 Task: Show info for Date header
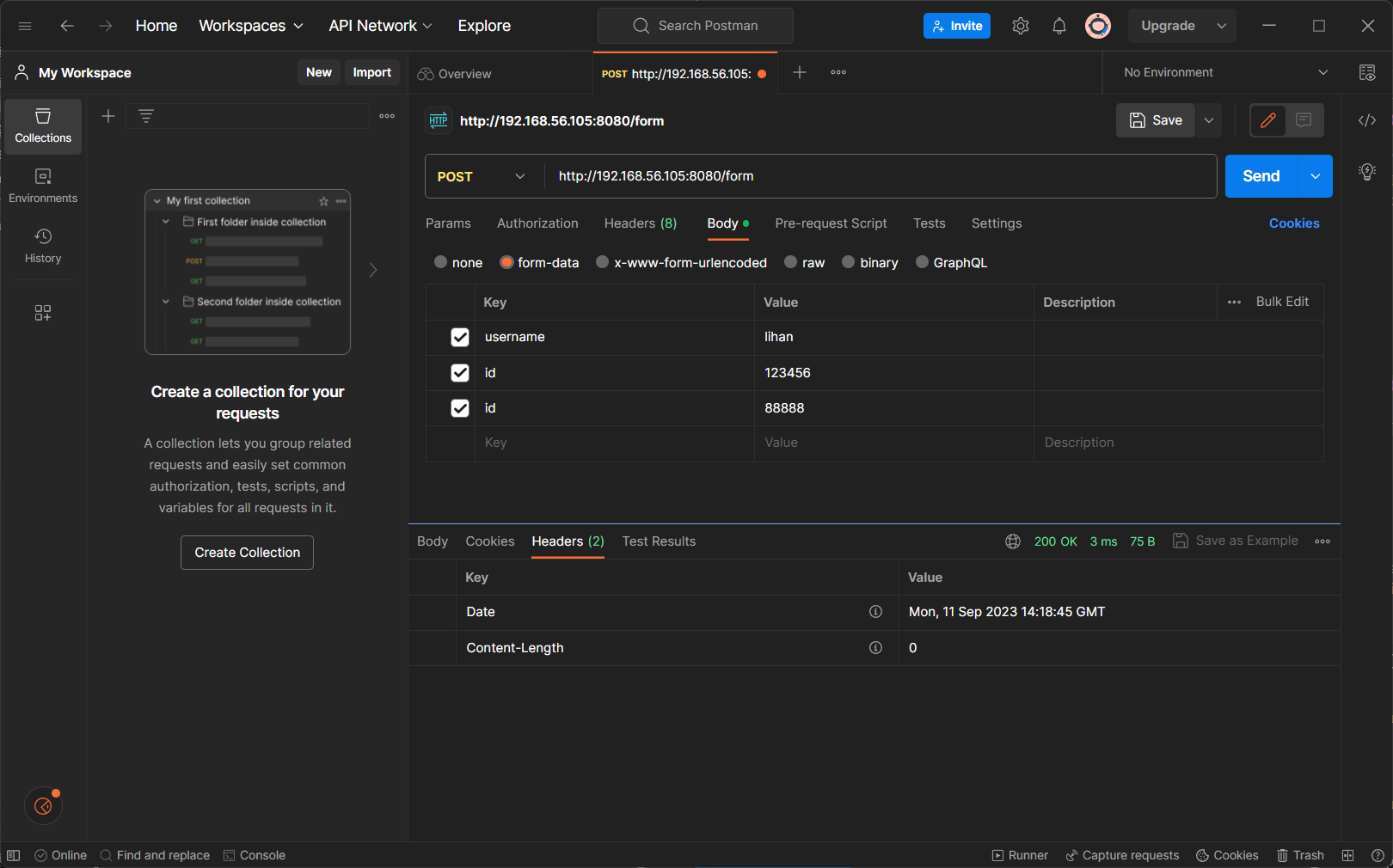click(875, 612)
